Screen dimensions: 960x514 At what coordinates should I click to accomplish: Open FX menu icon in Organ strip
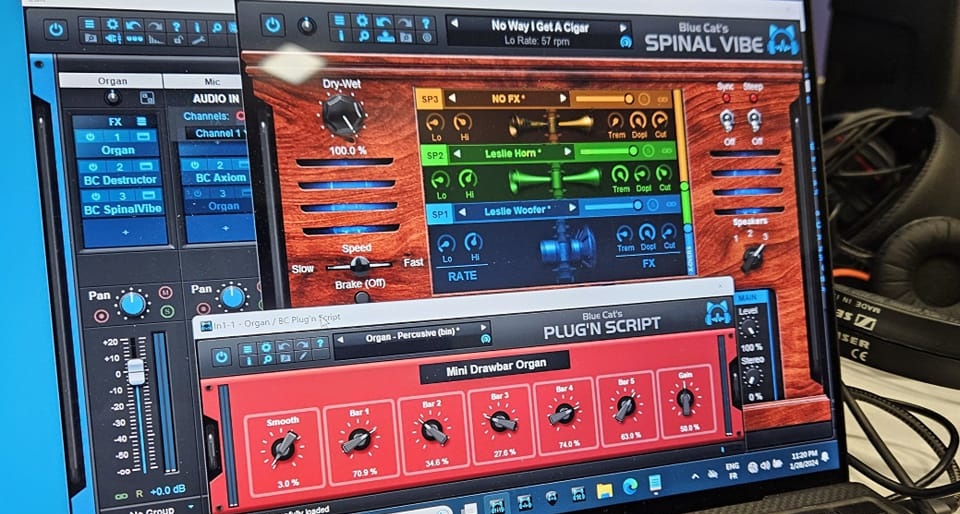point(141,121)
